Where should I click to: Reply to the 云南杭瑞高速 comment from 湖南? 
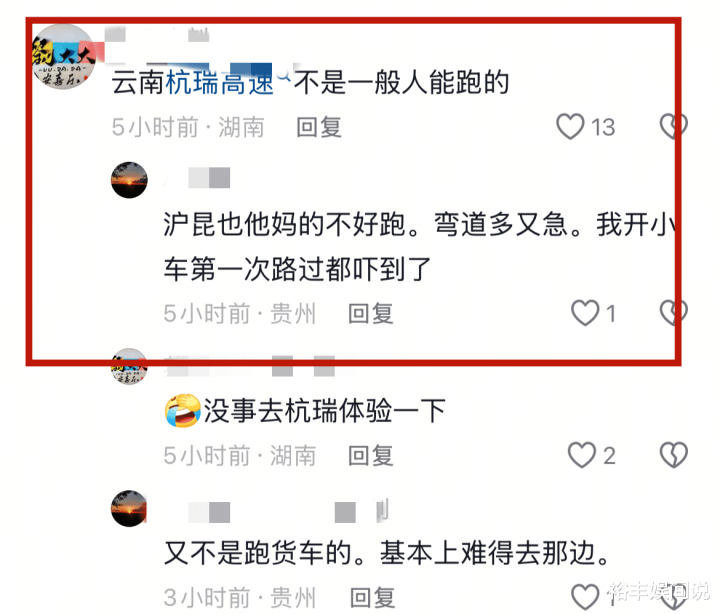(x=319, y=127)
